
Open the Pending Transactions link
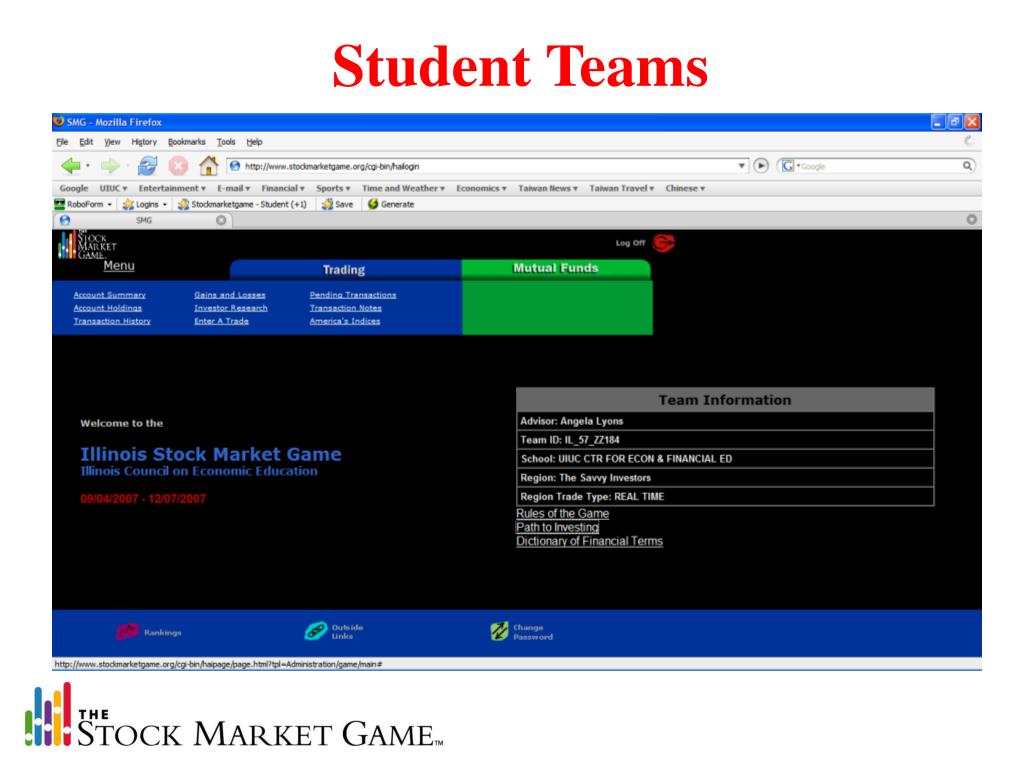353,295
